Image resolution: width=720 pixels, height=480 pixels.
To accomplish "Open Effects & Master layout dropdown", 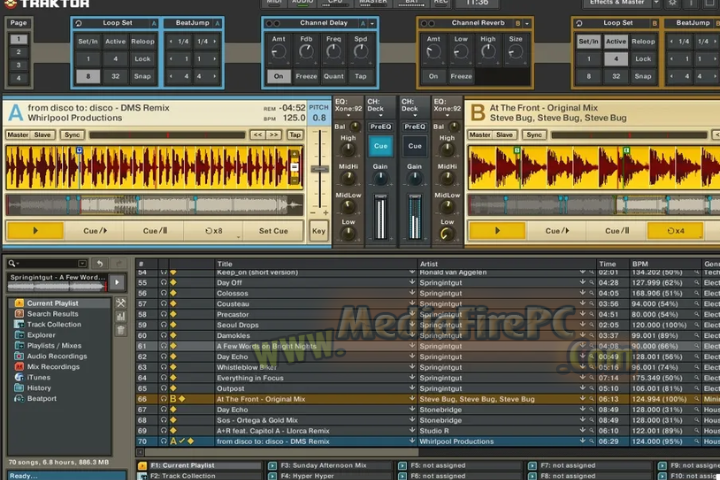I will click(656, 3).
